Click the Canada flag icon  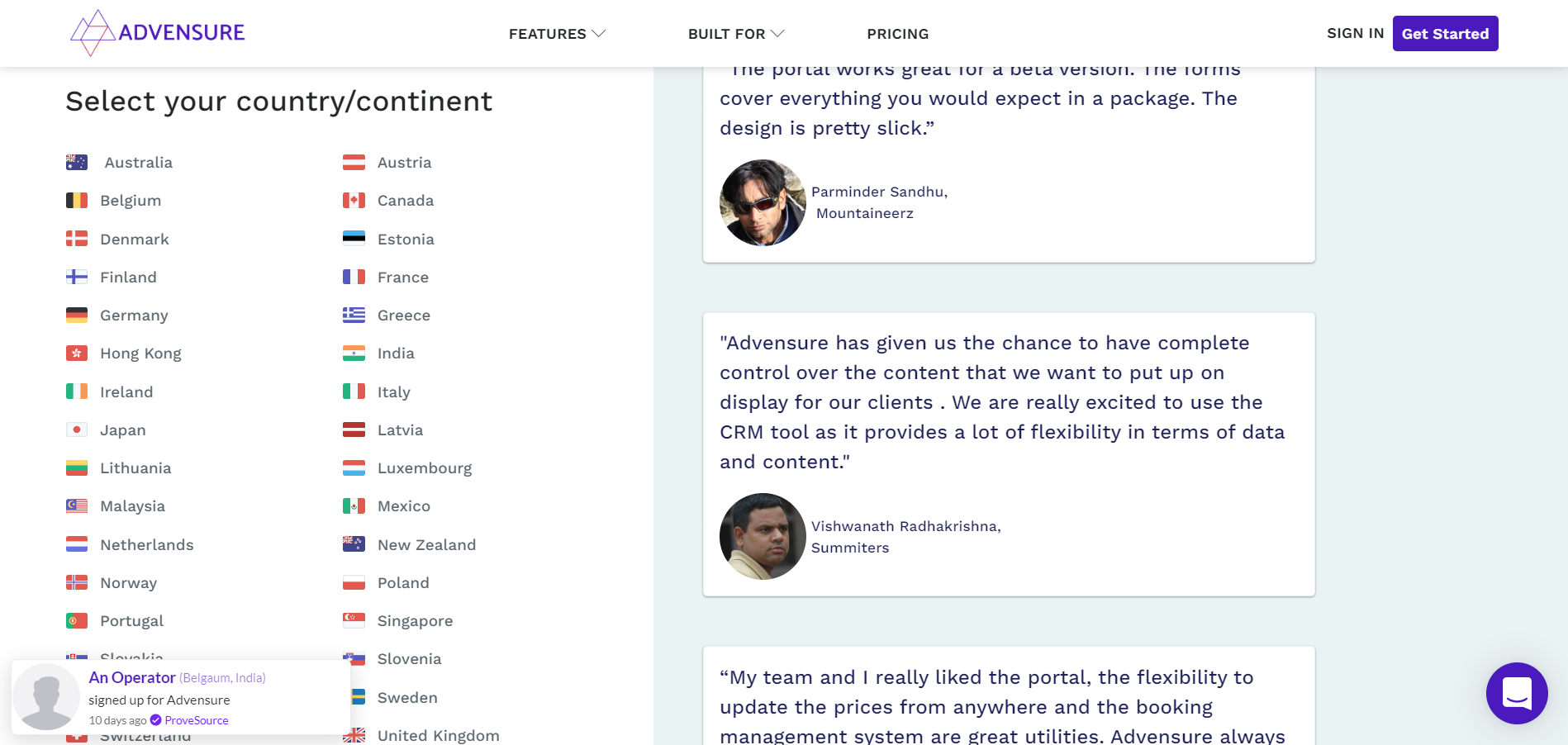tap(354, 201)
